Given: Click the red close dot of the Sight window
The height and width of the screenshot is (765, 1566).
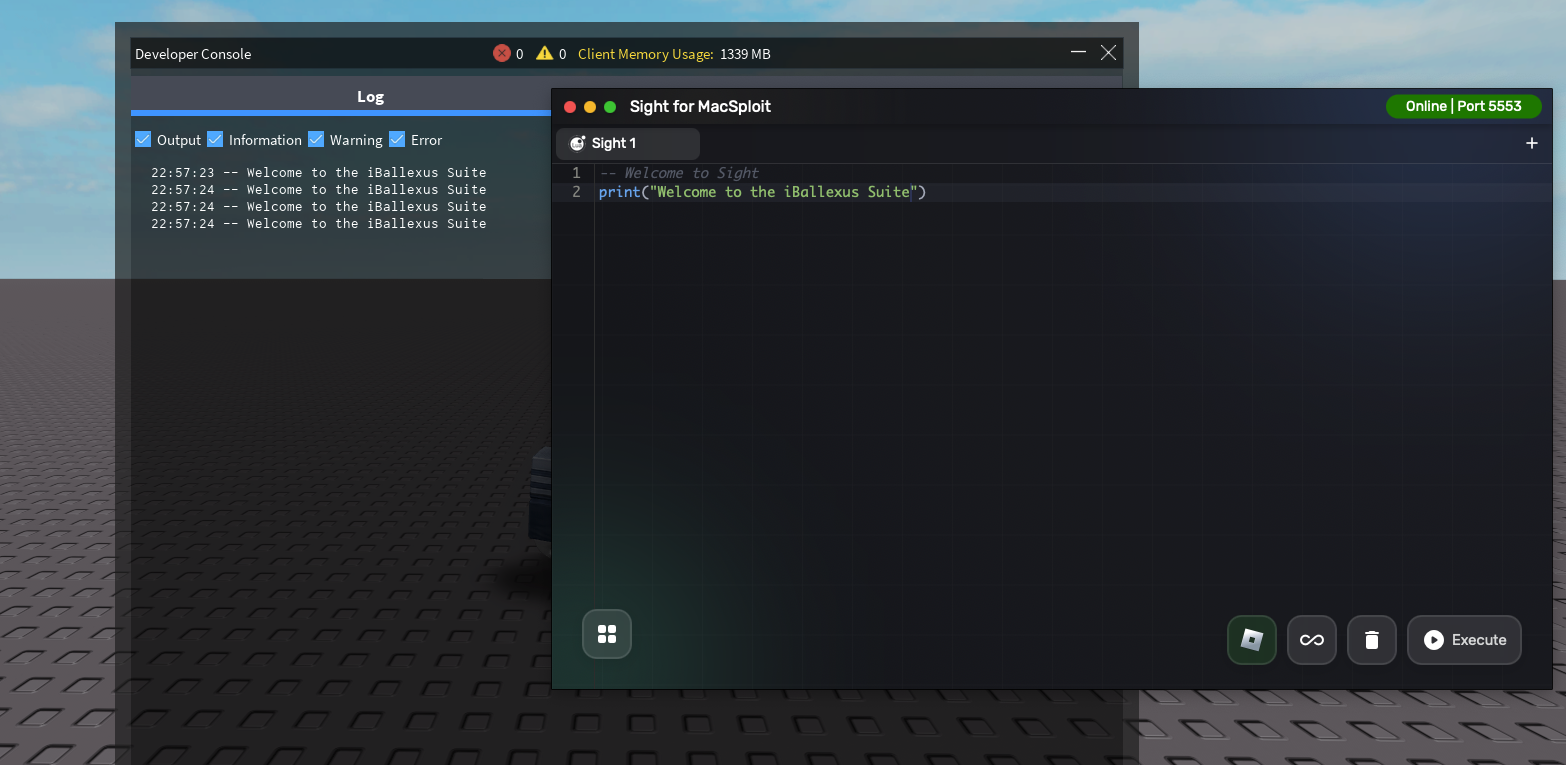Looking at the screenshot, I should 570,107.
